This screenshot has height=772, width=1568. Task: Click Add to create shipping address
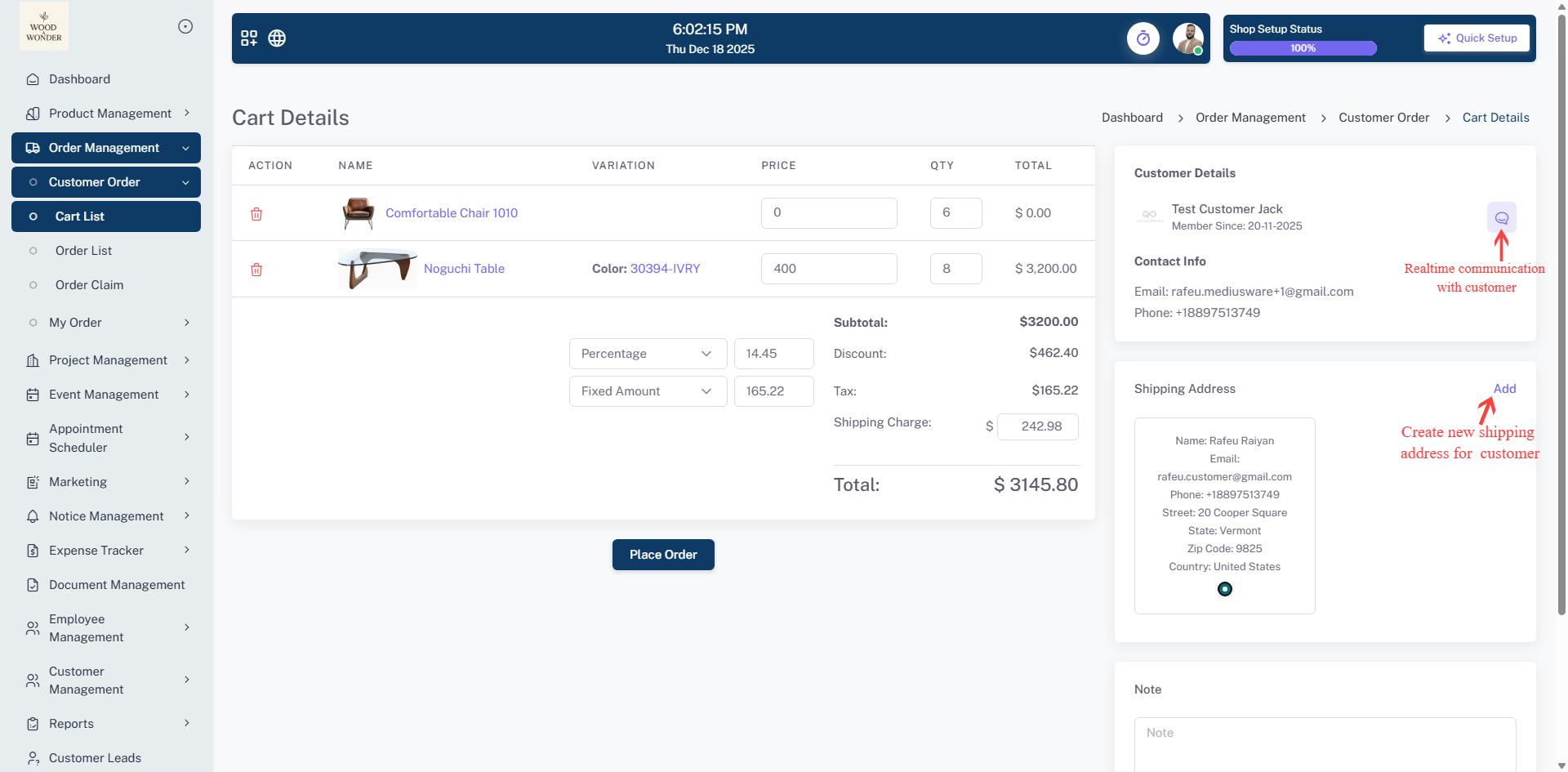point(1503,389)
